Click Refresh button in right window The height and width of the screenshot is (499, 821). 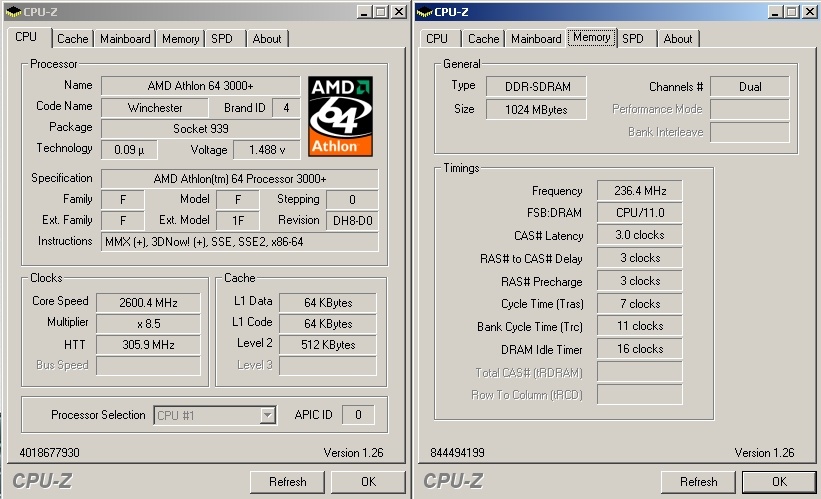(698, 482)
